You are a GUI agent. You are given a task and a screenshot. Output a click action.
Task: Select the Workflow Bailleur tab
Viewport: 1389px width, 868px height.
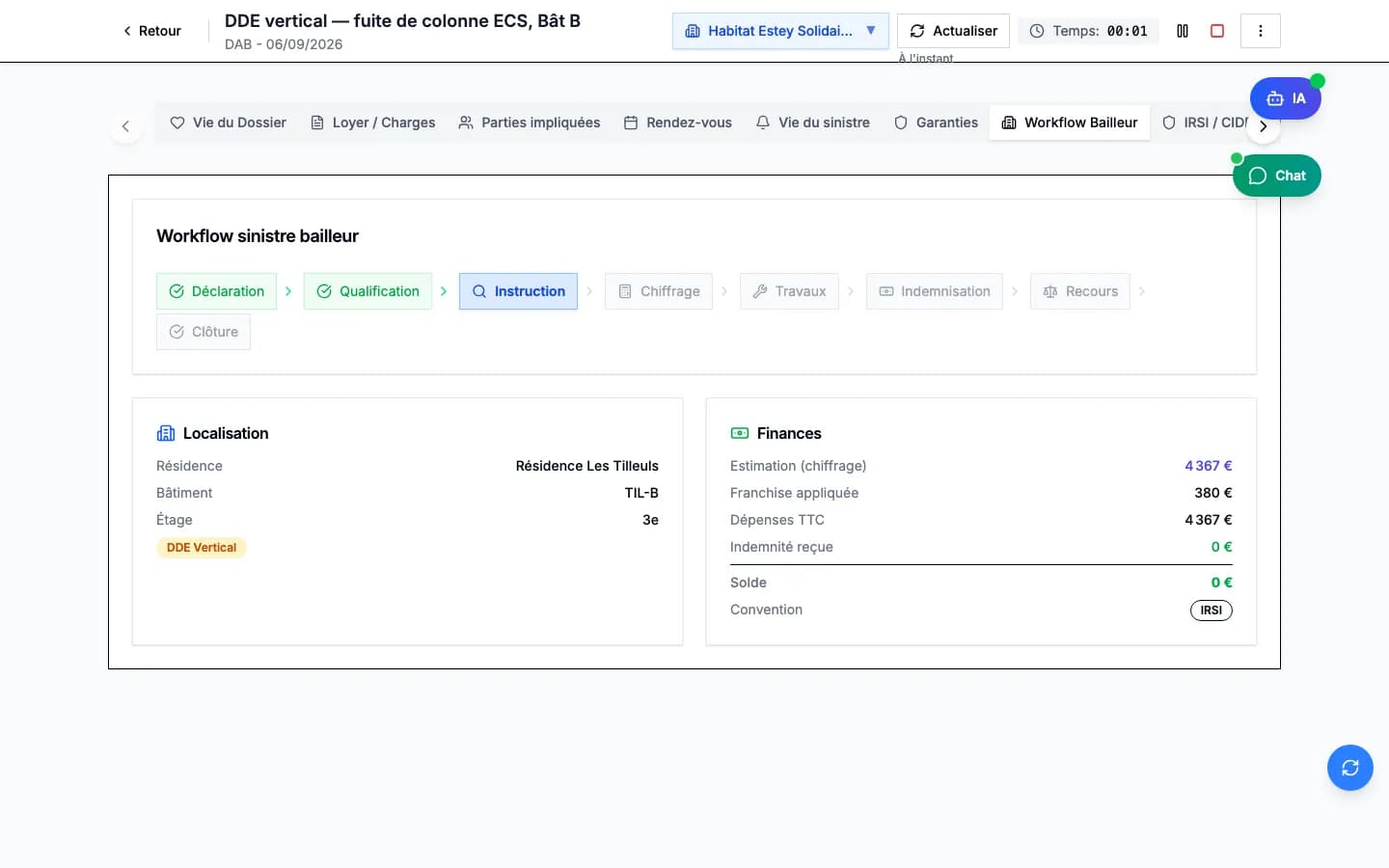1070,122
